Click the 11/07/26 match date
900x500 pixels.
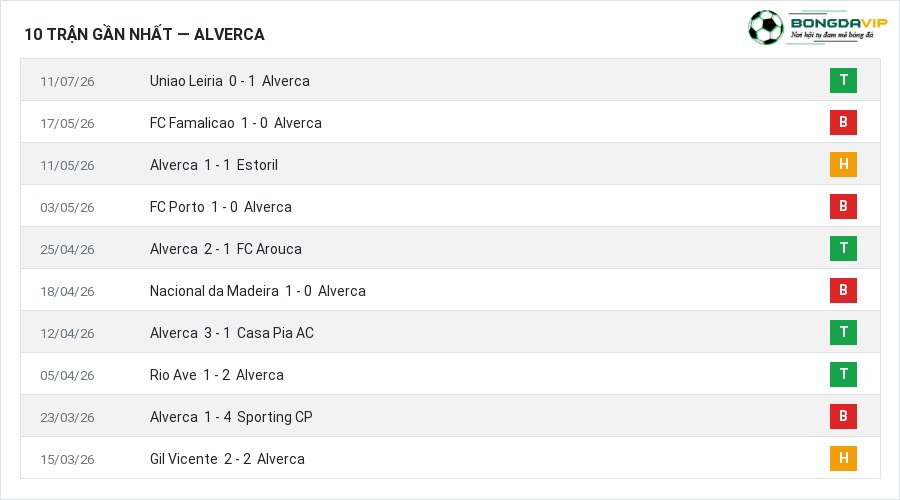point(67,82)
